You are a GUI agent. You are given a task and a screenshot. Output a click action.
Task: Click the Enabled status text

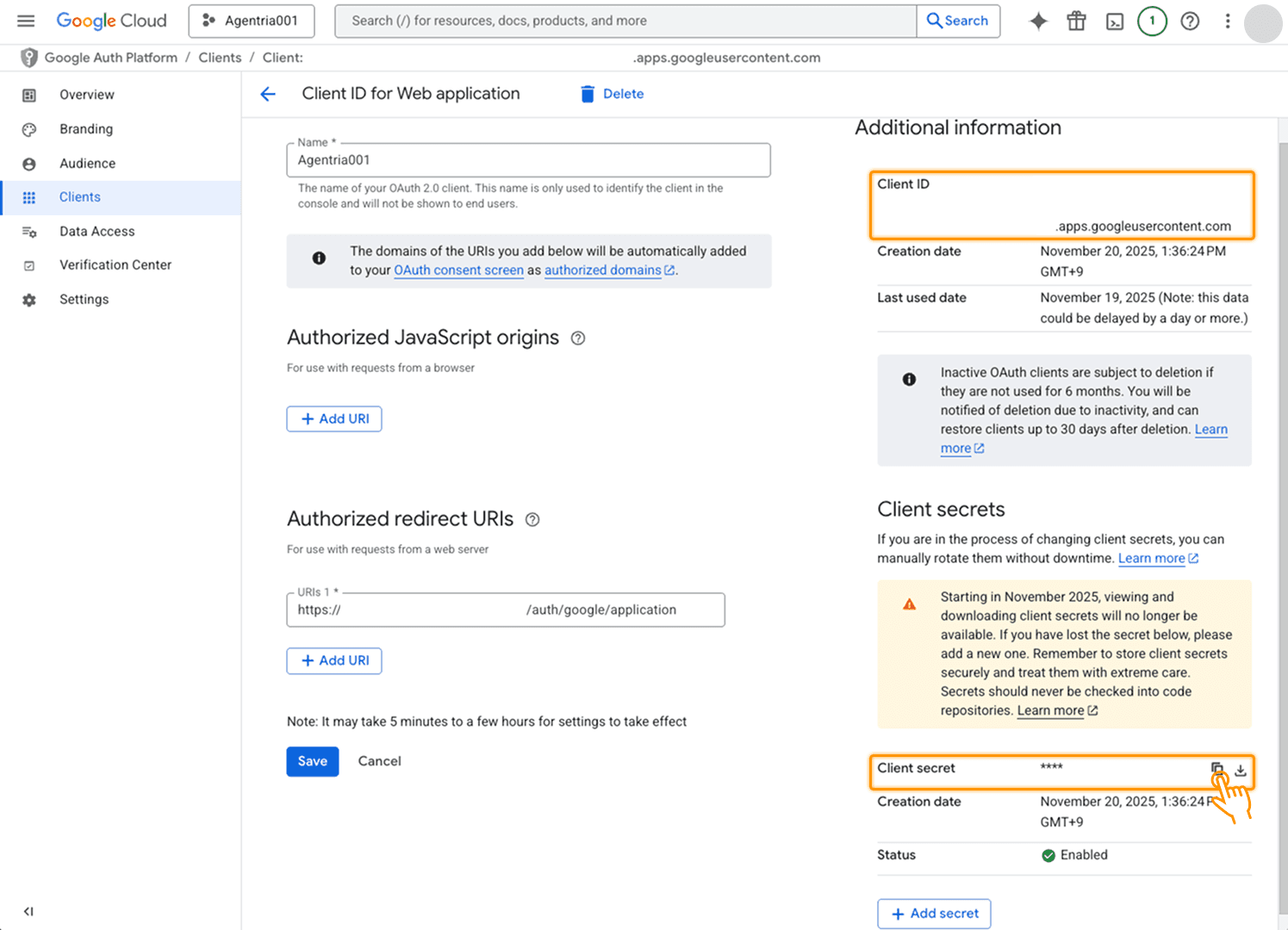pos(1084,855)
